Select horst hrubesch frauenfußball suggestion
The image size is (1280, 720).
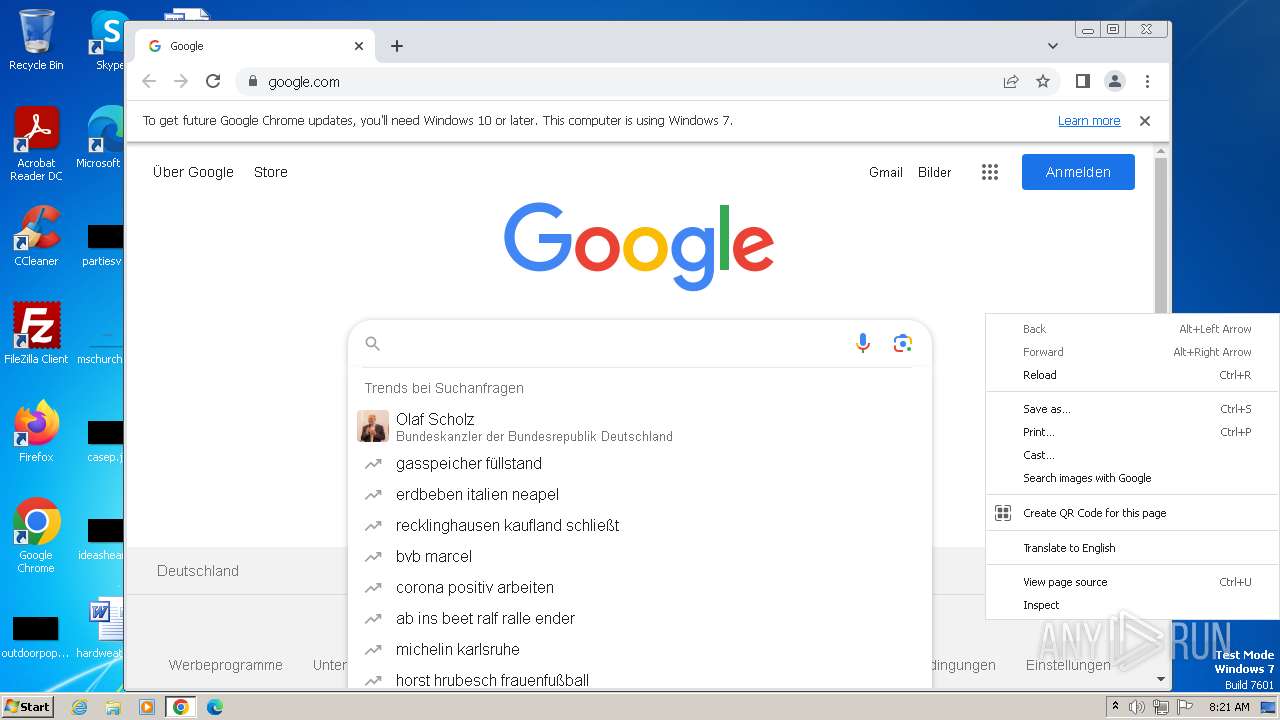[640, 680]
